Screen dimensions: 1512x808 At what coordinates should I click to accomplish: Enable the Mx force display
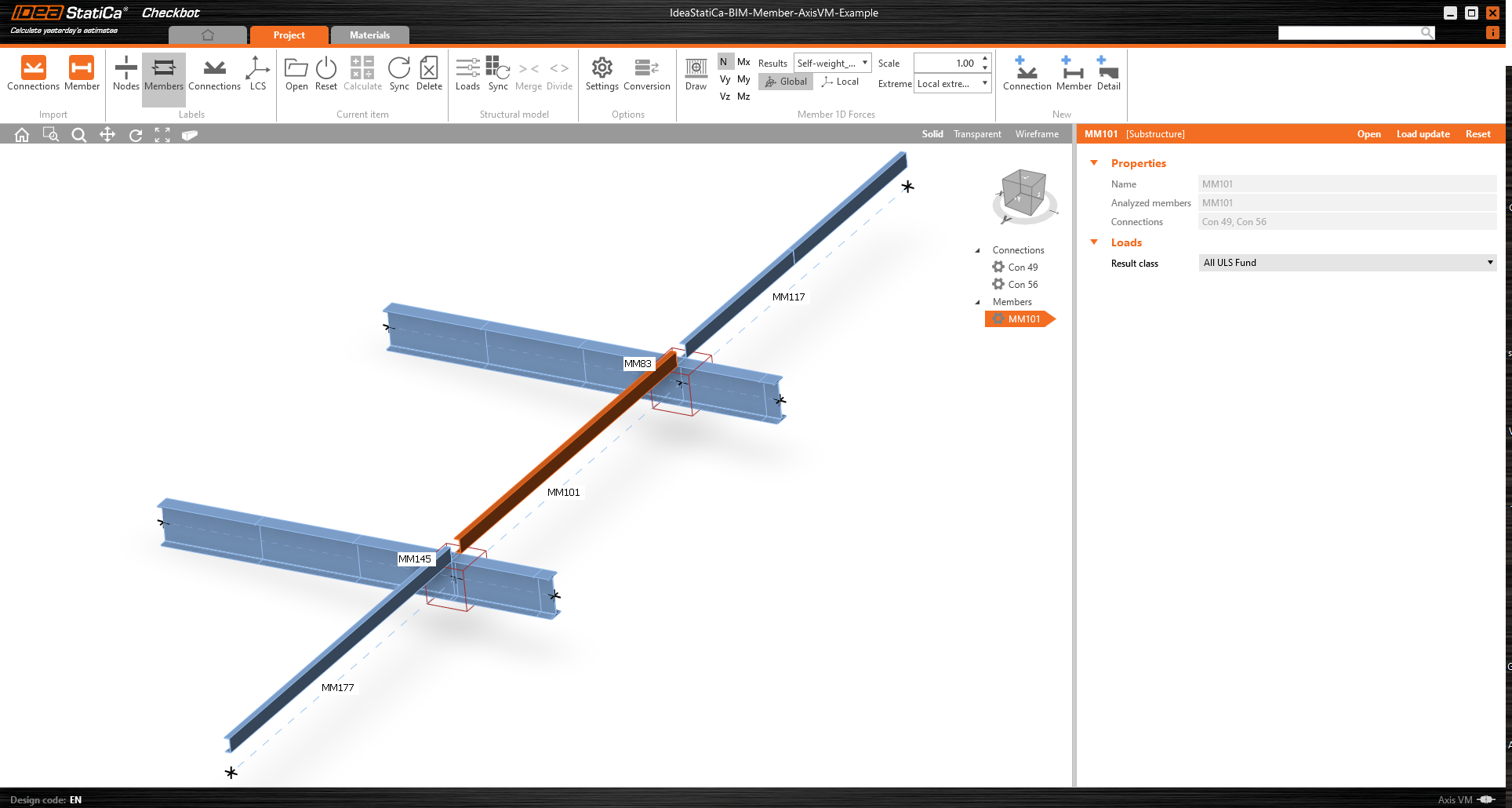click(x=743, y=62)
